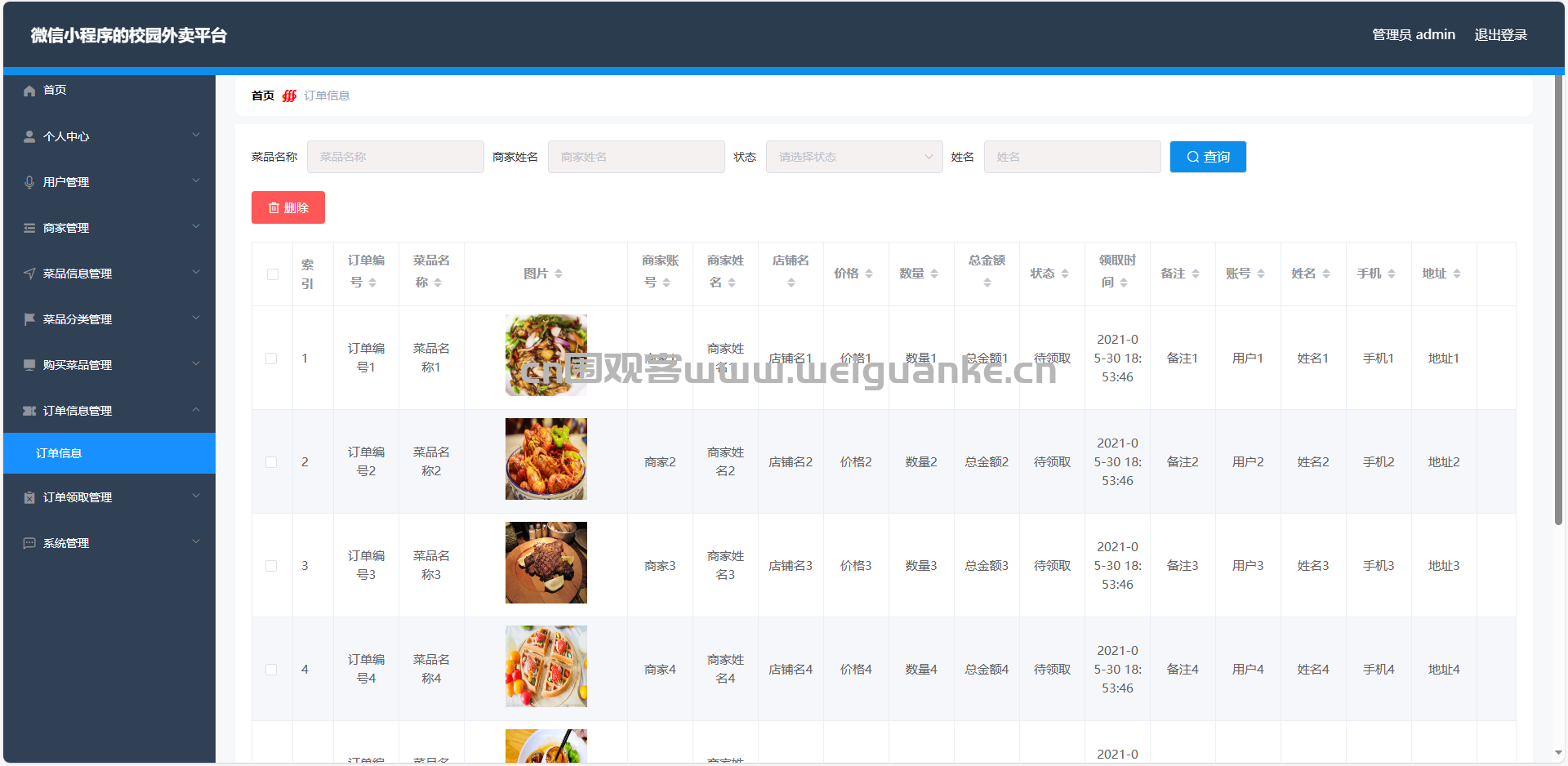Viewport: 1568px width, 766px height.
Task: Open 系统管理 label in sidebar menu
Action: [66, 543]
